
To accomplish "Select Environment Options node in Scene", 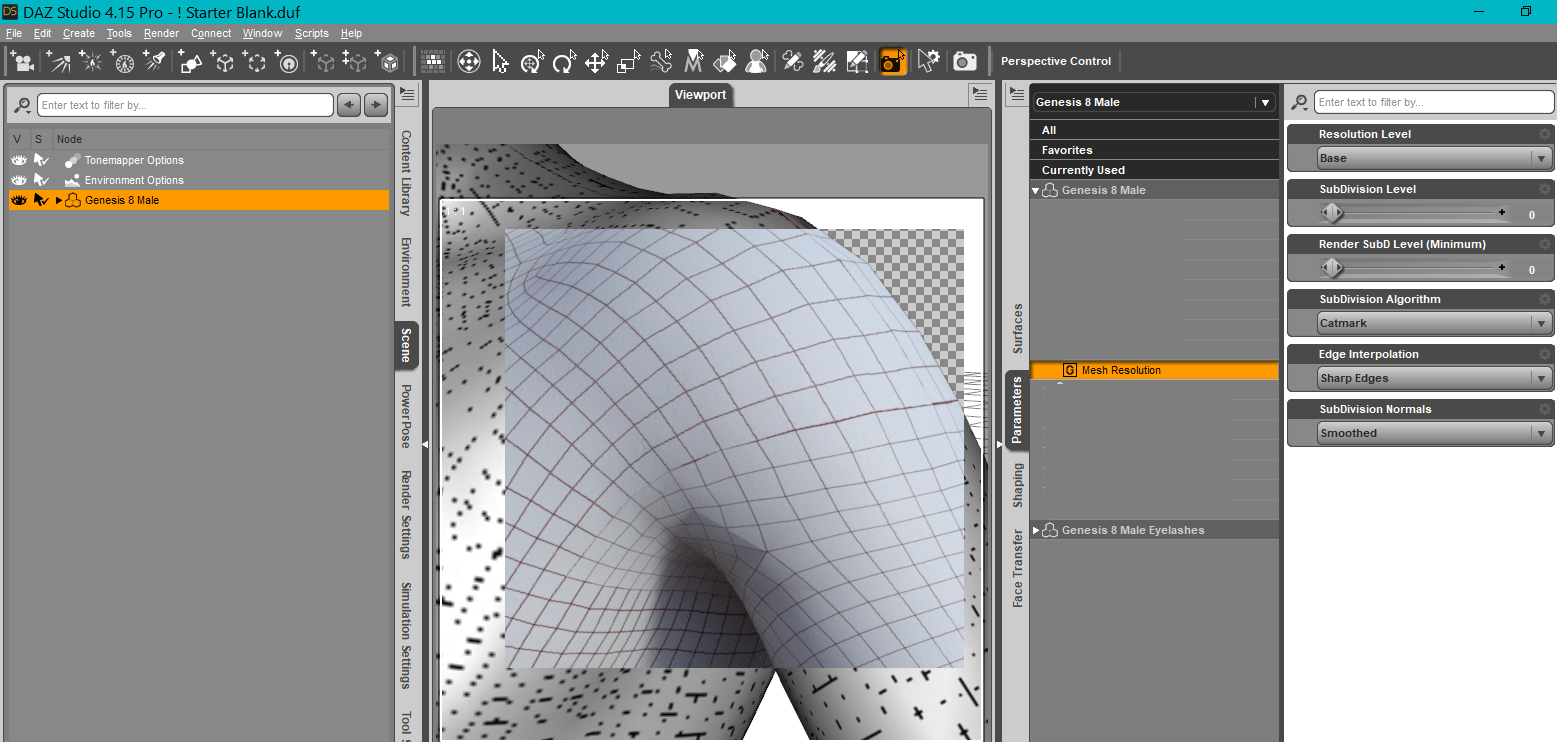I will 134,180.
